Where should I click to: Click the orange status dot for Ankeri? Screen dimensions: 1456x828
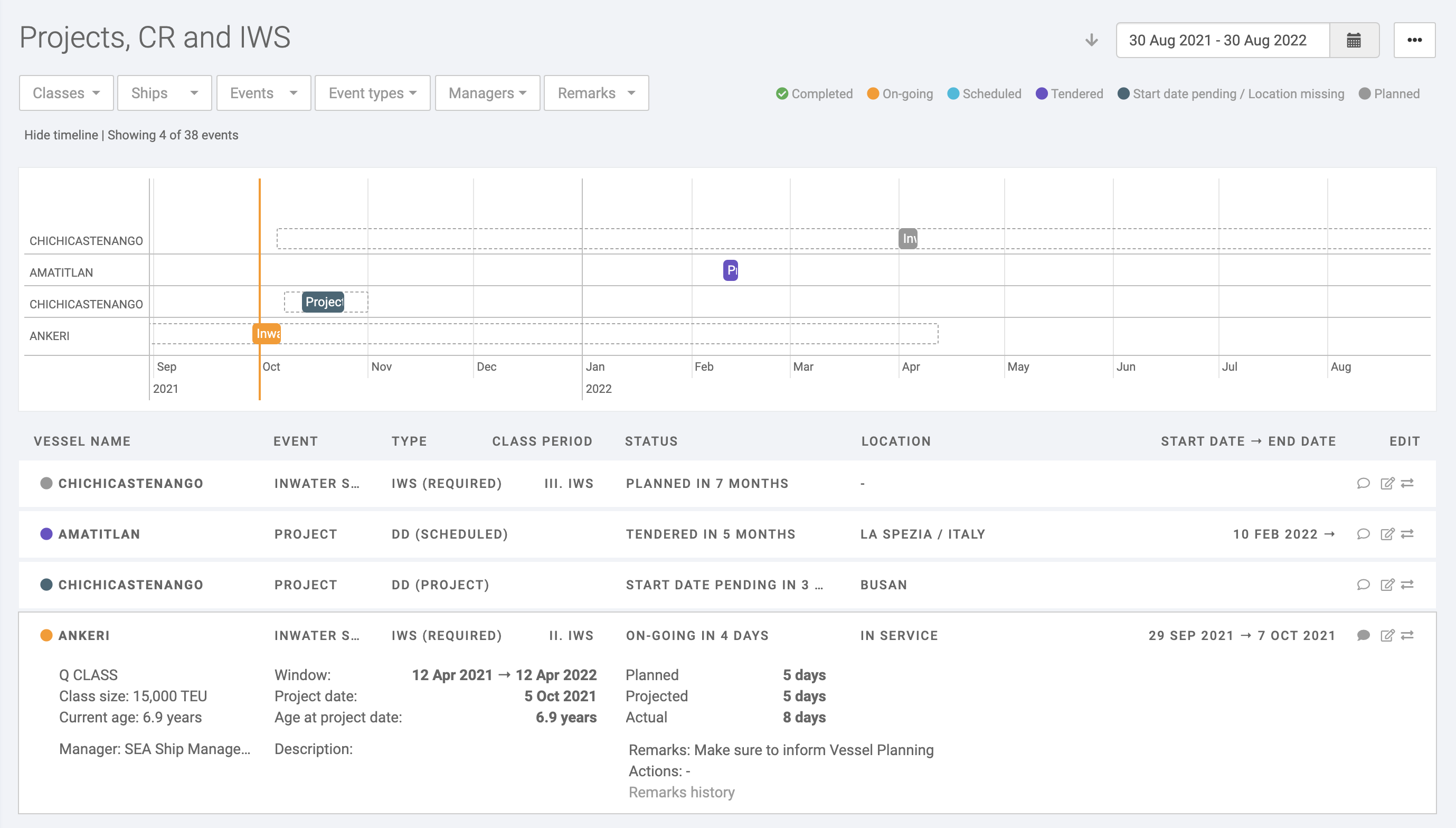tap(46, 635)
